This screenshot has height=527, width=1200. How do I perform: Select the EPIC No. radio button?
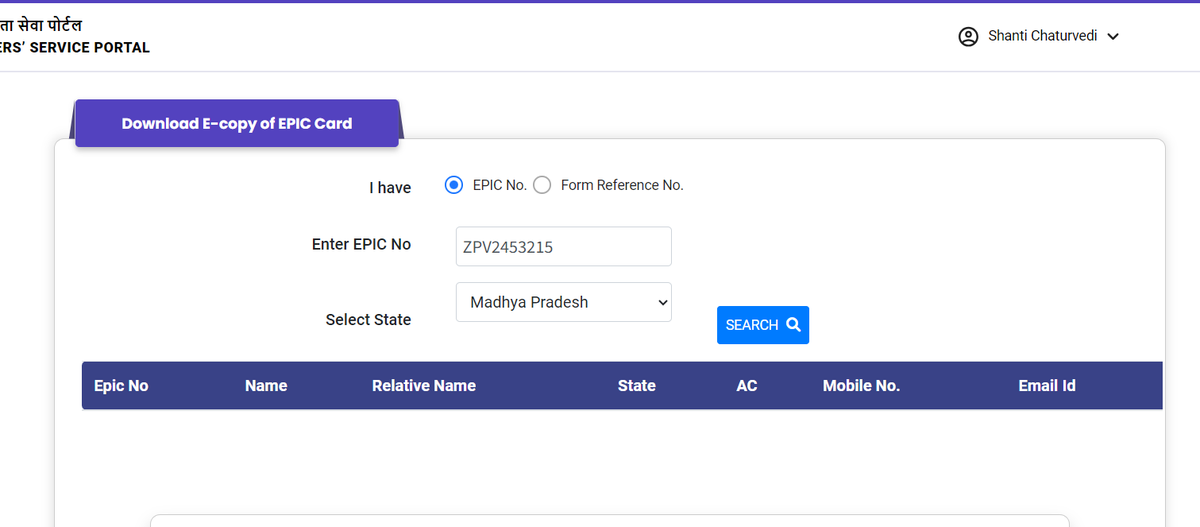click(x=454, y=185)
